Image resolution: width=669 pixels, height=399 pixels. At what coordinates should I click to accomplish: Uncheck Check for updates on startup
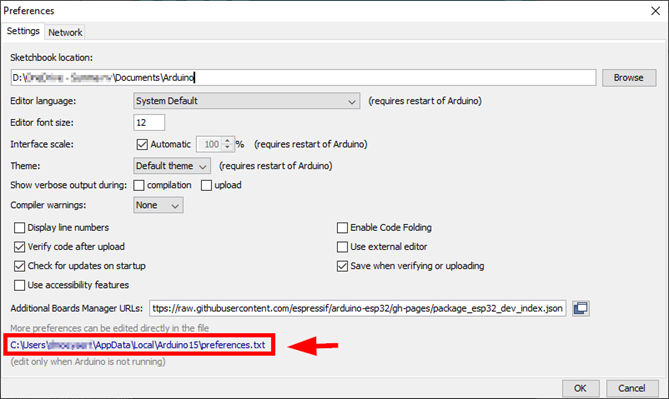(19, 266)
